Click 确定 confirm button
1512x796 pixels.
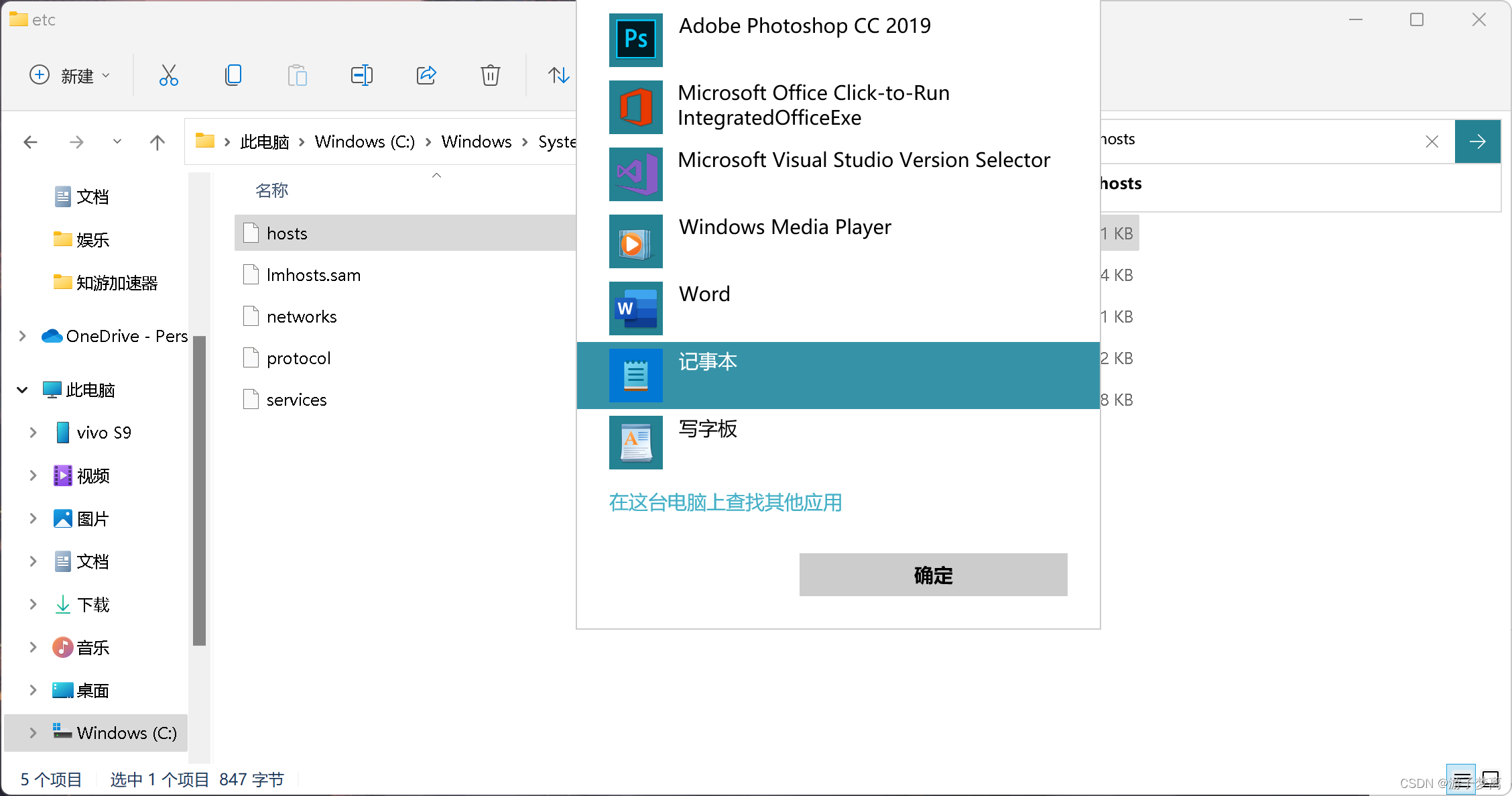click(x=935, y=574)
